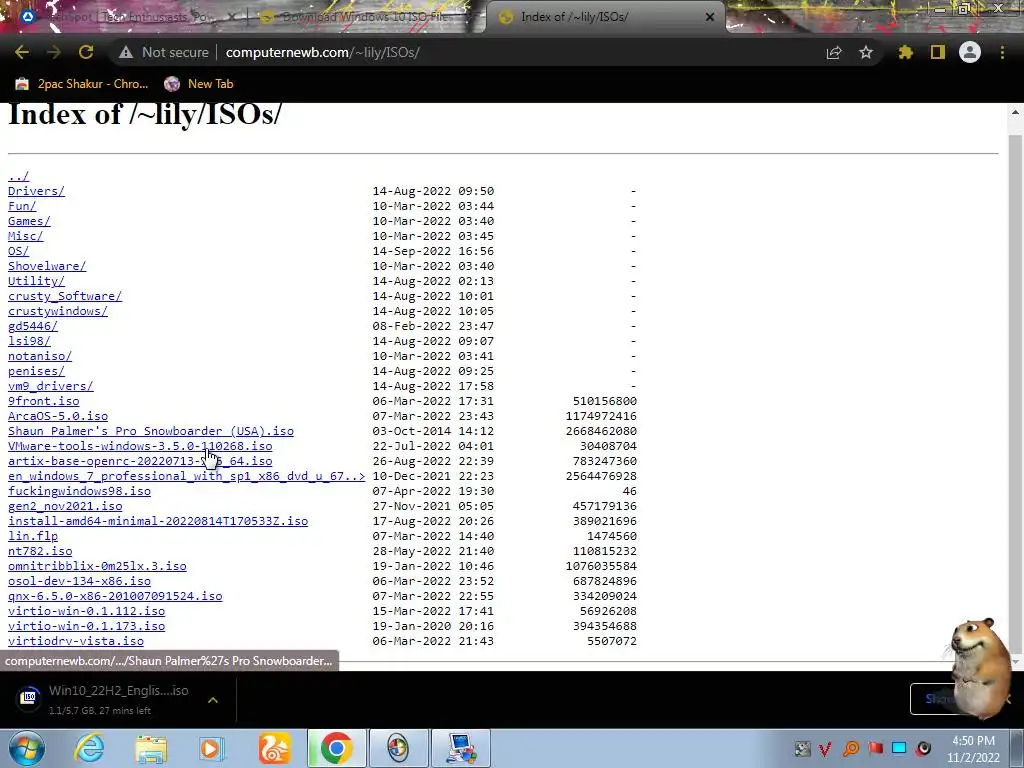
Task: Go back using the browser back arrow
Action: point(22,52)
